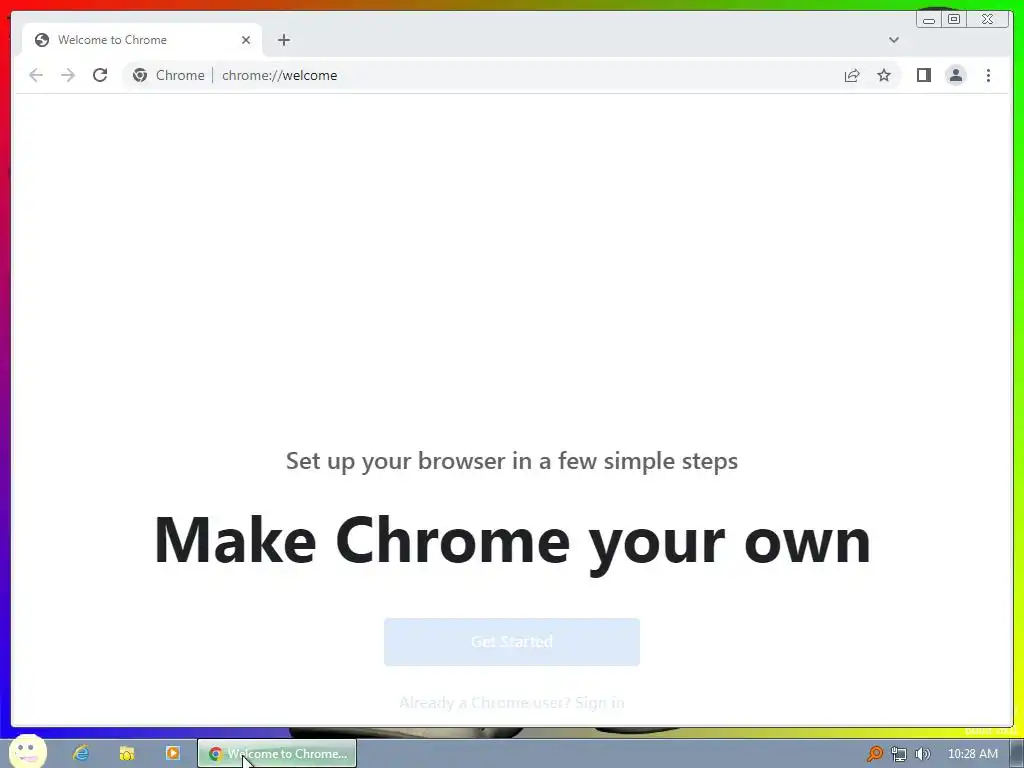This screenshot has width=1024, height=768.
Task: Add a new tab with plus button
Action: 283,40
